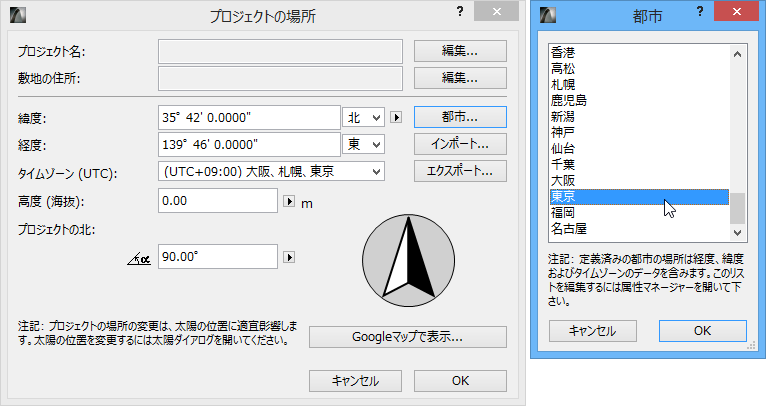Click the 高度 (海抜) altitude field
This screenshot has width=768, height=409.
(x=217, y=201)
